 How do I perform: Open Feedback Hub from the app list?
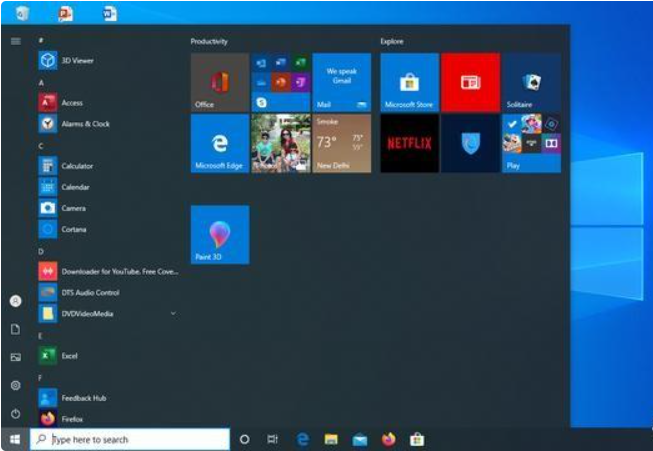(108, 398)
